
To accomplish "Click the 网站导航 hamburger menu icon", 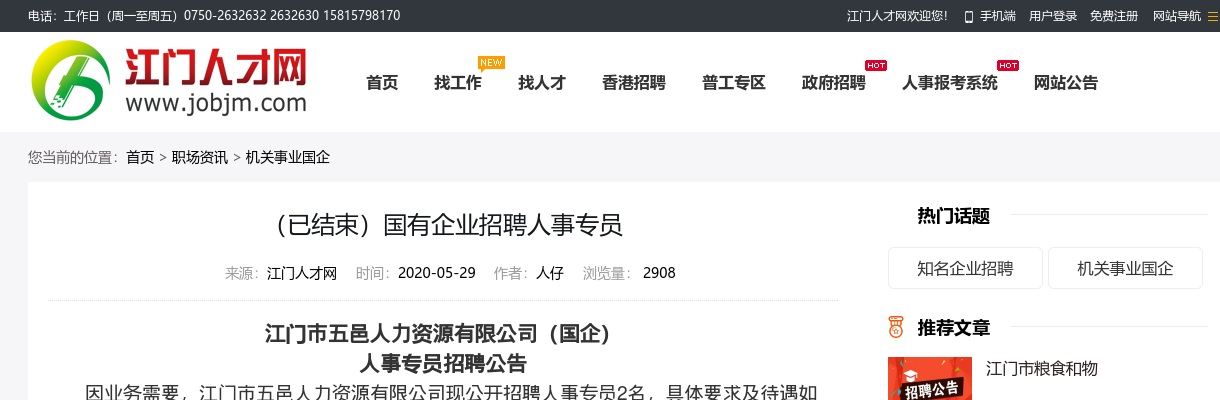I will pyautogui.click(x=1213, y=16).
